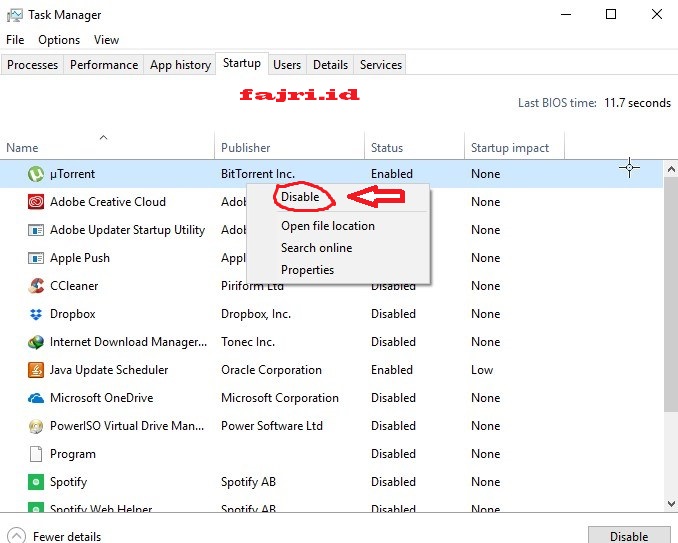This screenshot has width=678, height=543.
Task: Click the Dropbox icon
Action: click(36, 314)
